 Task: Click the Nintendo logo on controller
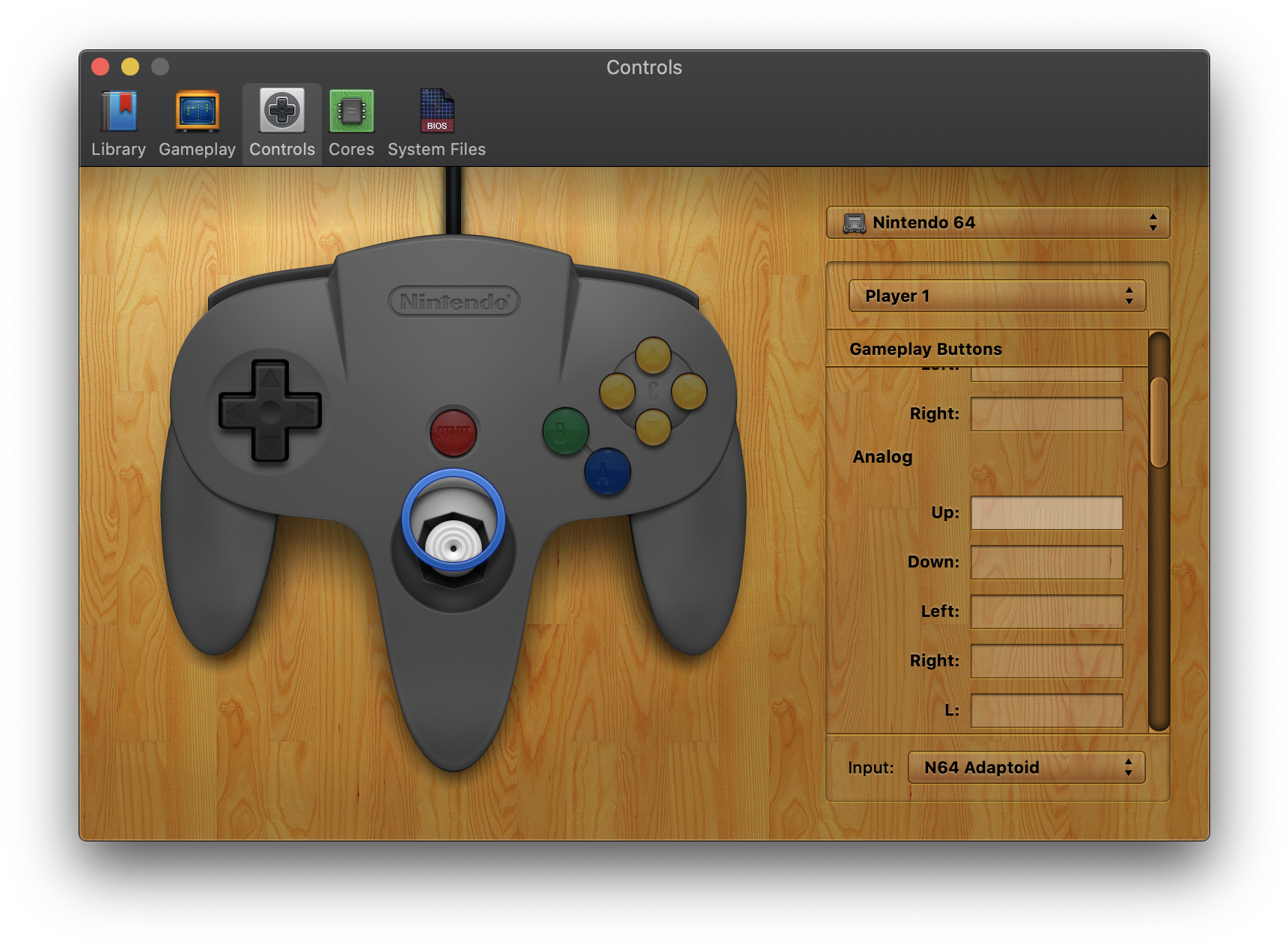pos(454,302)
